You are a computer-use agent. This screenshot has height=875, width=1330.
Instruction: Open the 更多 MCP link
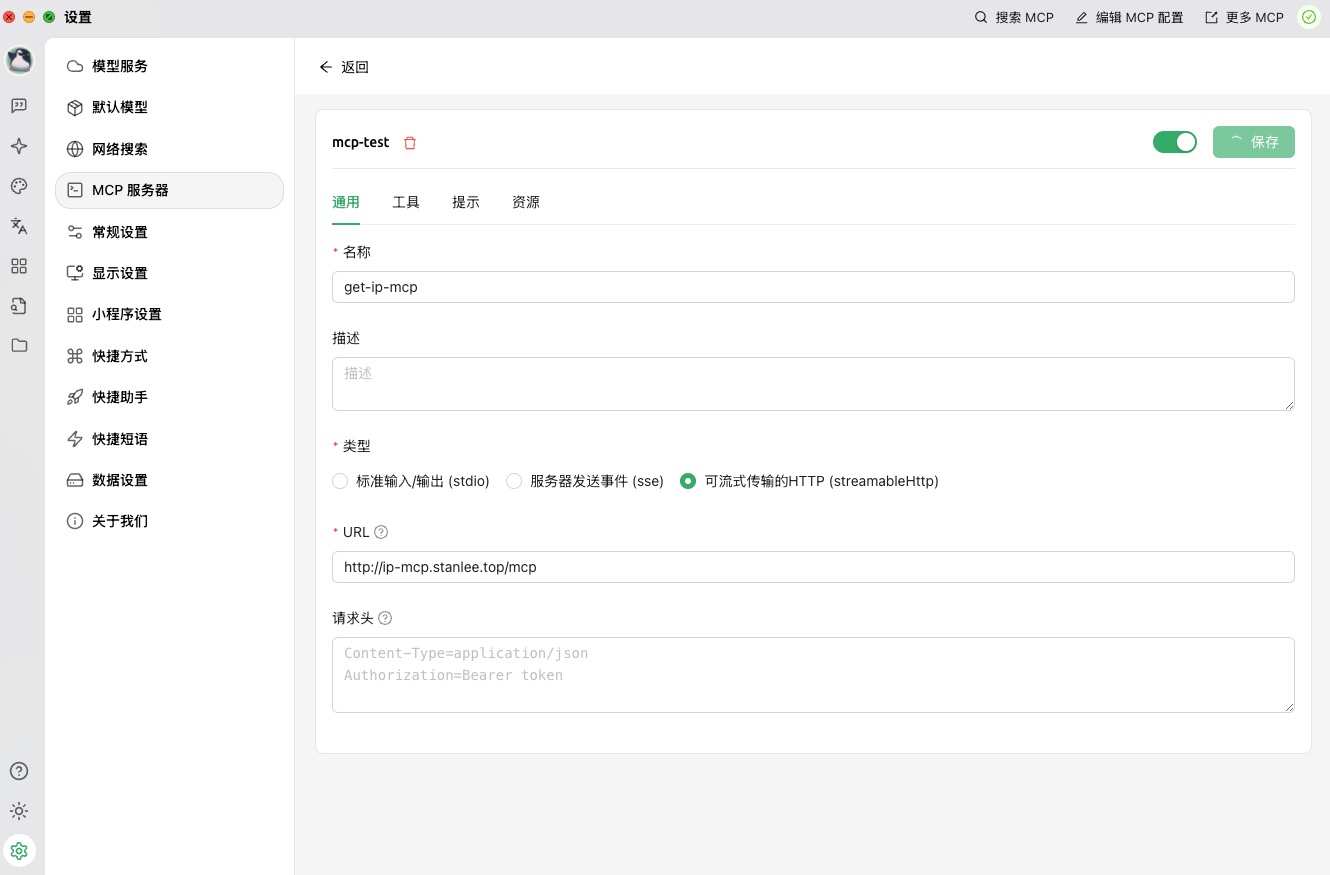click(x=1244, y=17)
